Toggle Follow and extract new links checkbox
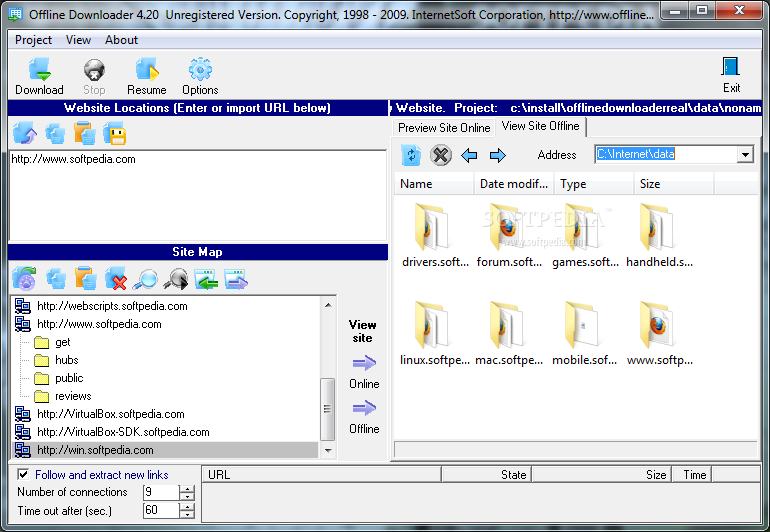770x532 pixels. pyautogui.click(x=23, y=475)
